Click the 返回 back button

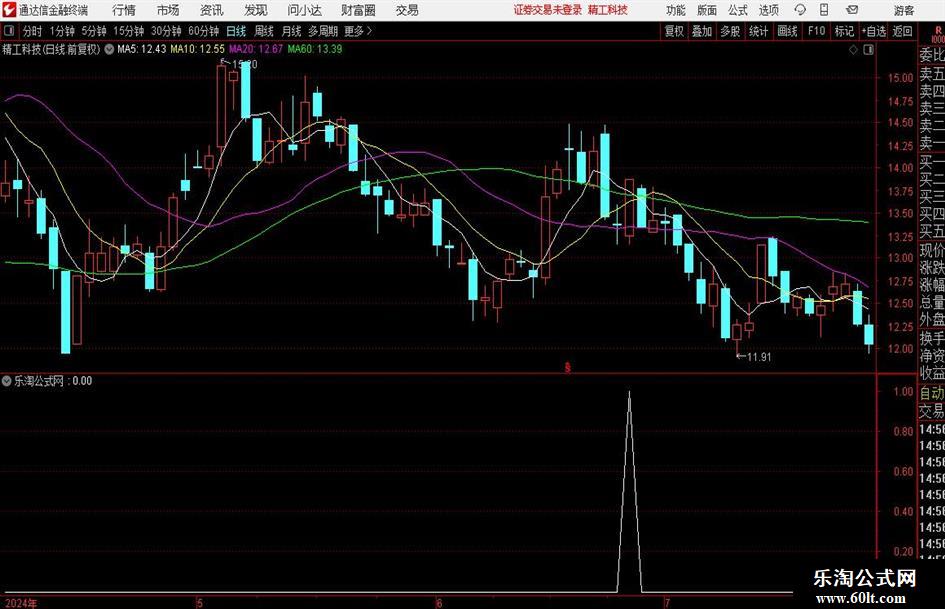click(902, 31)
